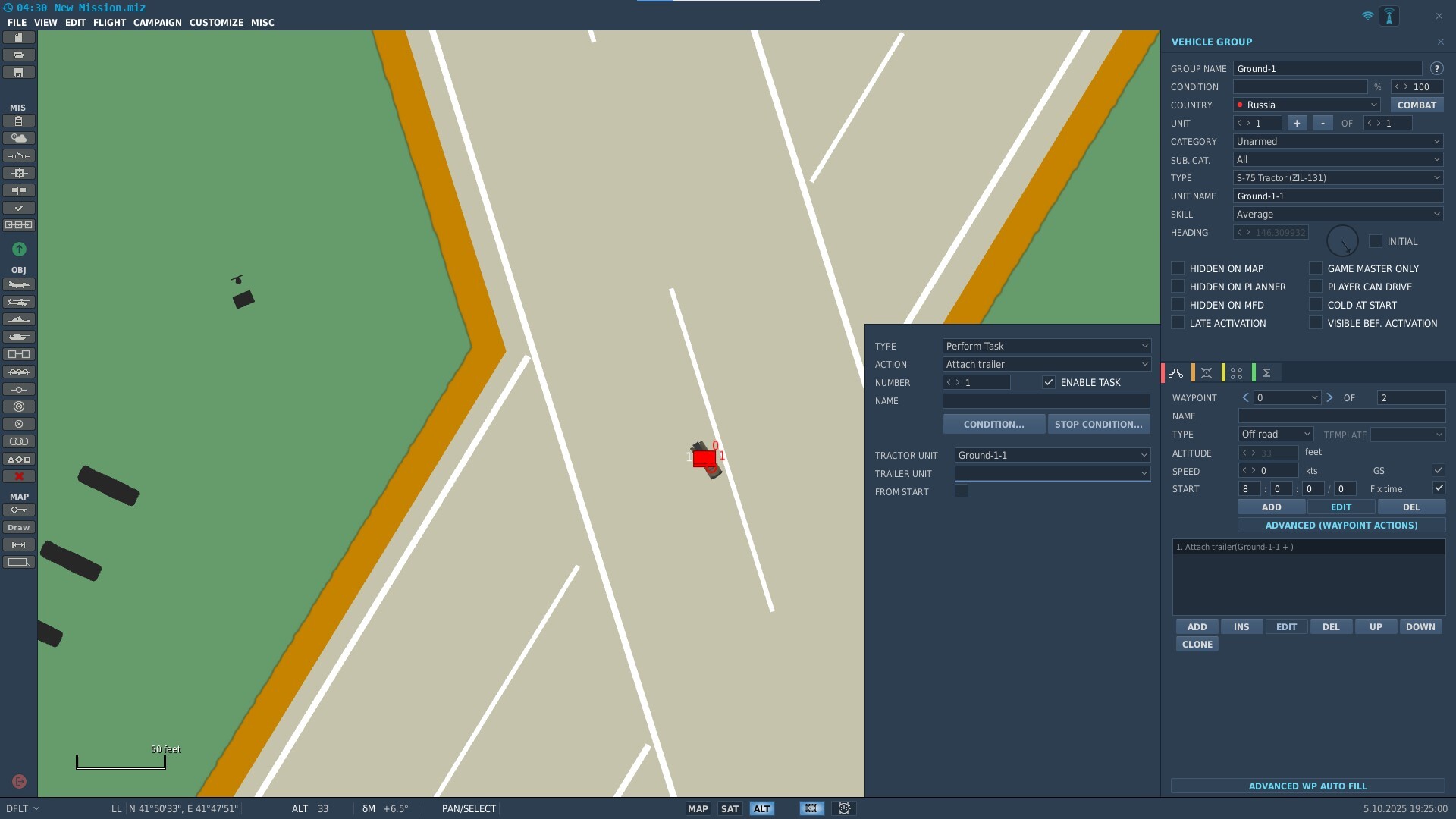Toggle the PLAYER CAN DRIVE checkbox
1456x819 pixels.
tap(1316, 287)
